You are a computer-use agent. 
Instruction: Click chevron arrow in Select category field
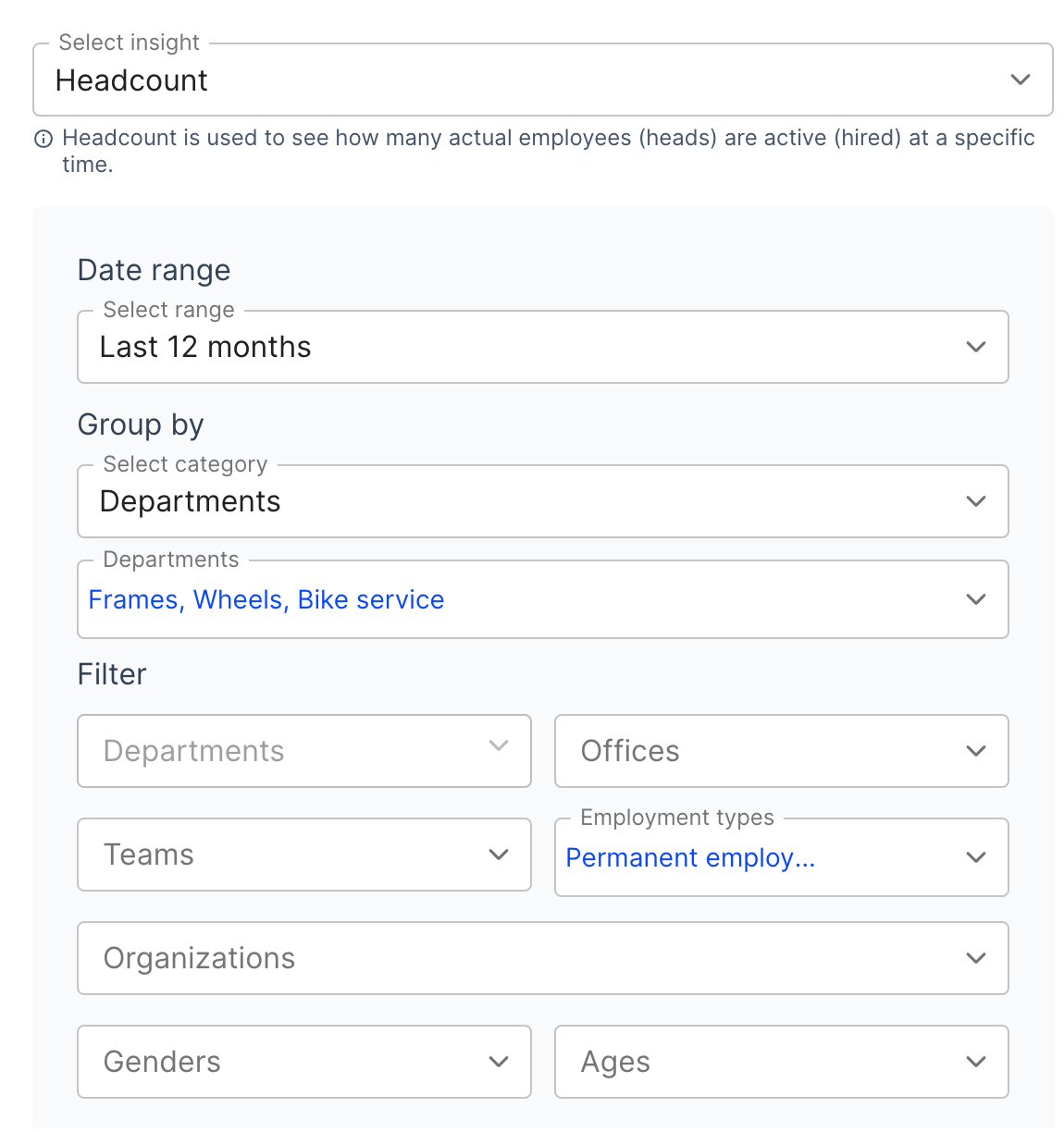coord(975,501)
